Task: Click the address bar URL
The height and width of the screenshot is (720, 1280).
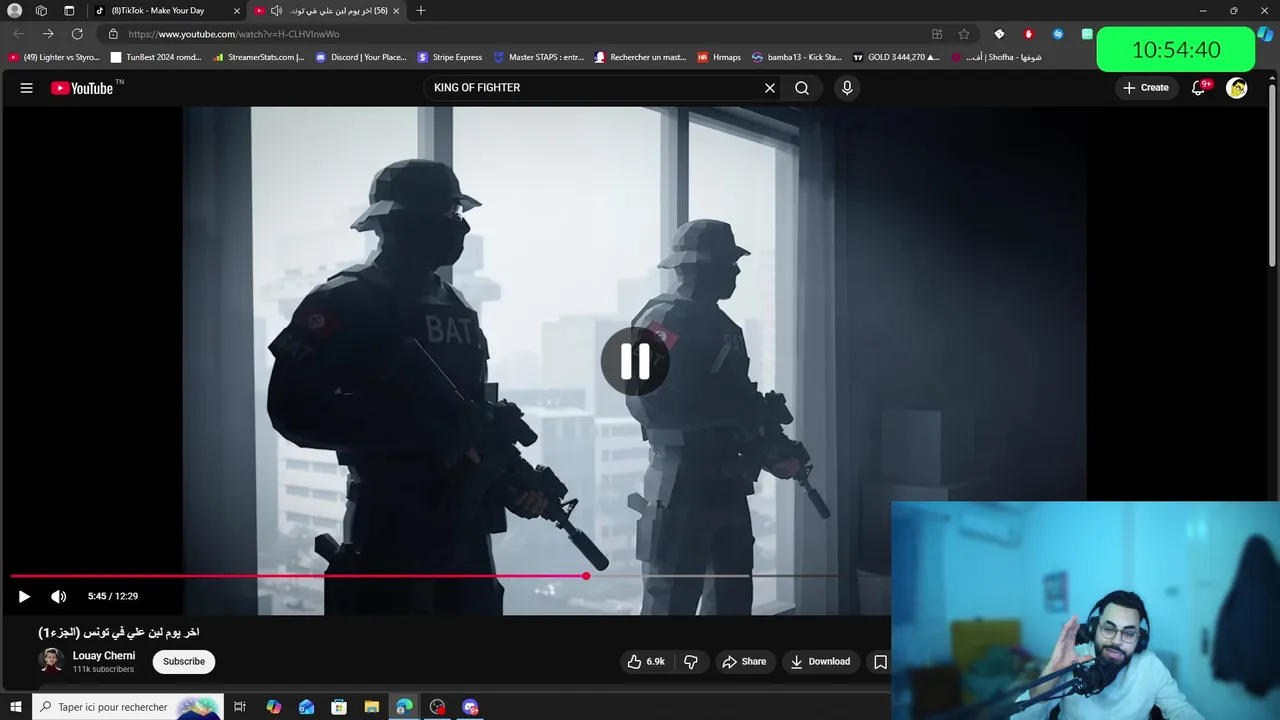Action: click(233, 34)
